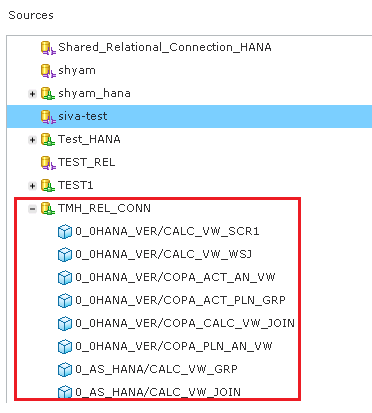Select the Test_HANA source
This screenshot has width=372, height=413.
(x=89, y=139)
